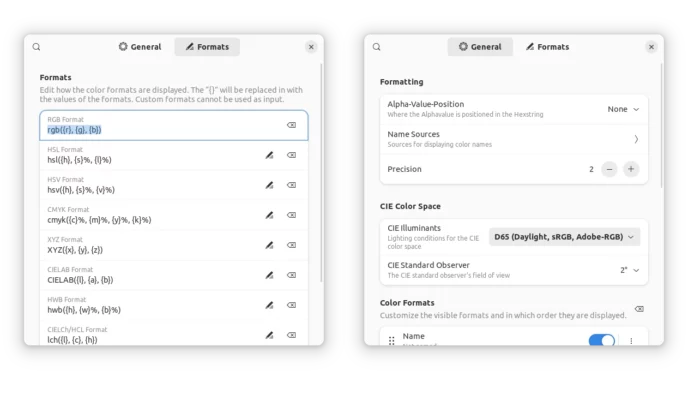
Task: Click the search icon in the right window
Action: click(x=377, y=47)
